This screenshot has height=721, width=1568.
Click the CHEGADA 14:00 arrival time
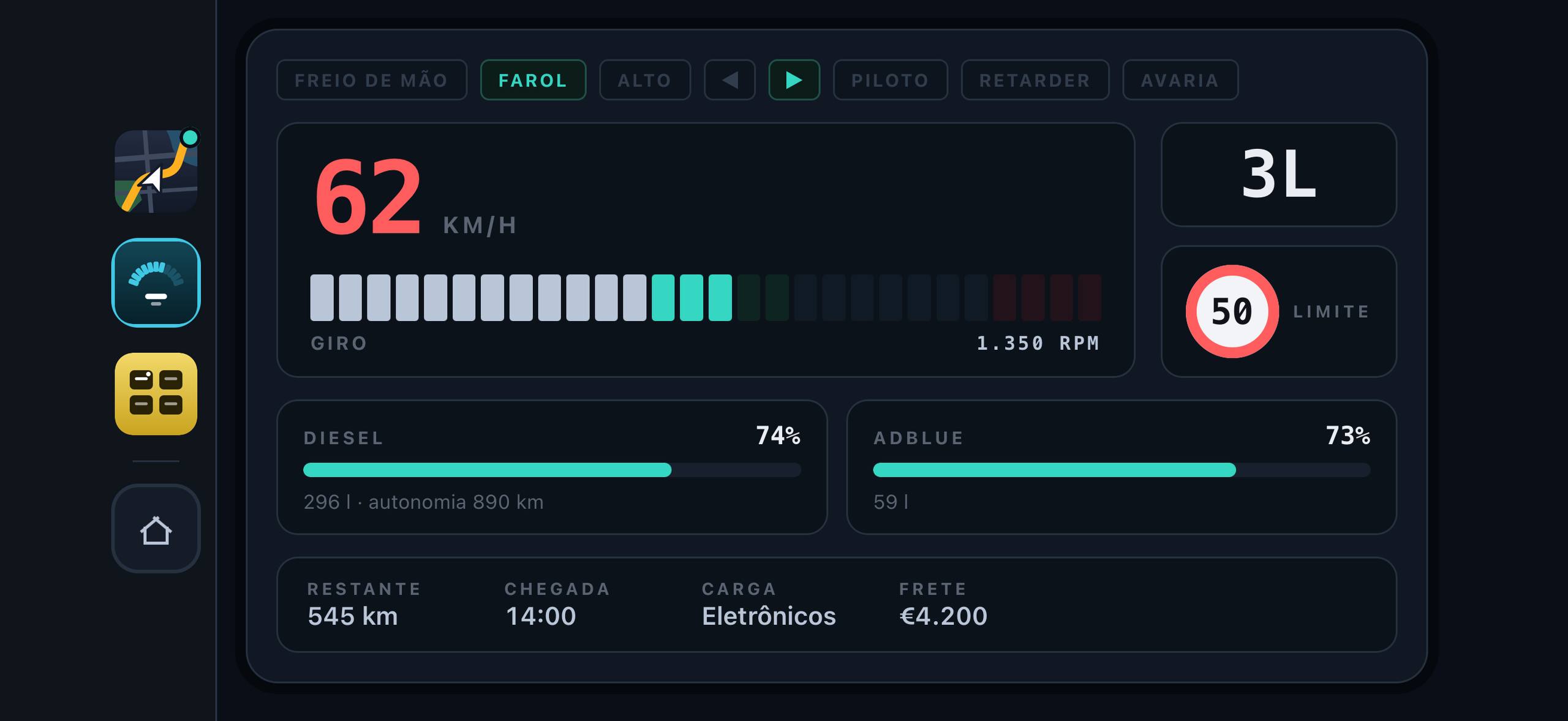click(x=540, y=616)
